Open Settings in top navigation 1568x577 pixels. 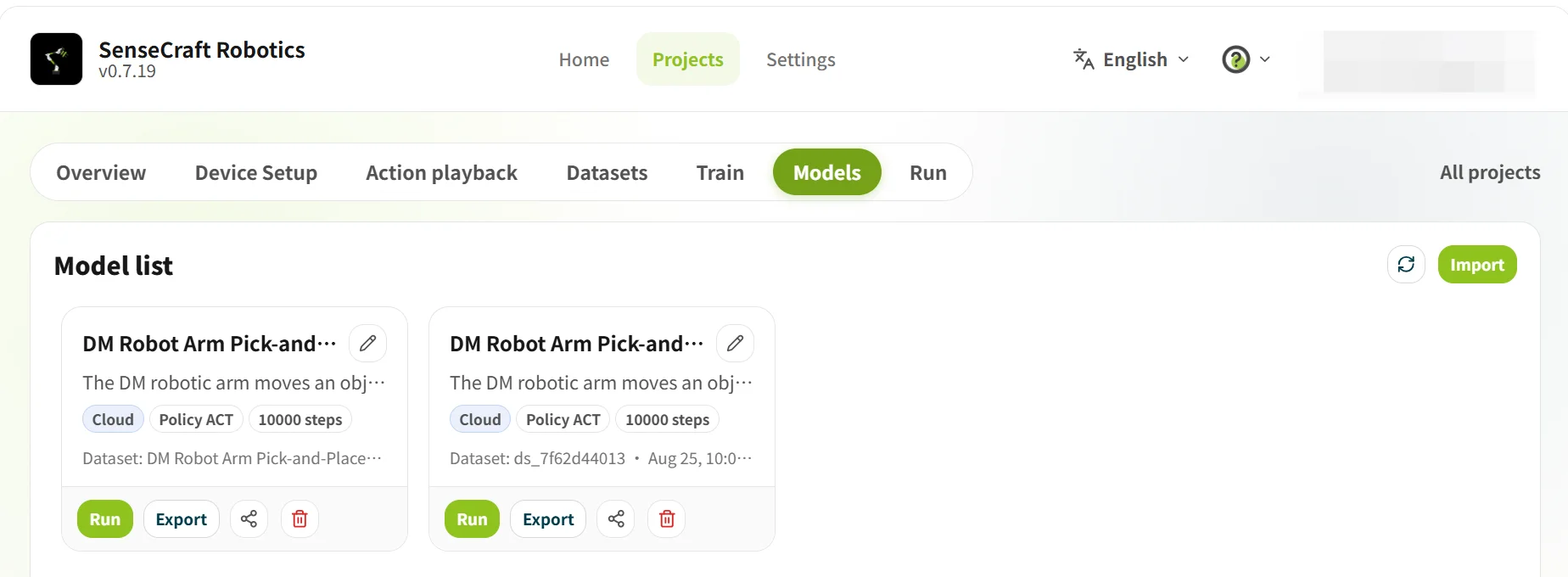(x=801, y=59)
